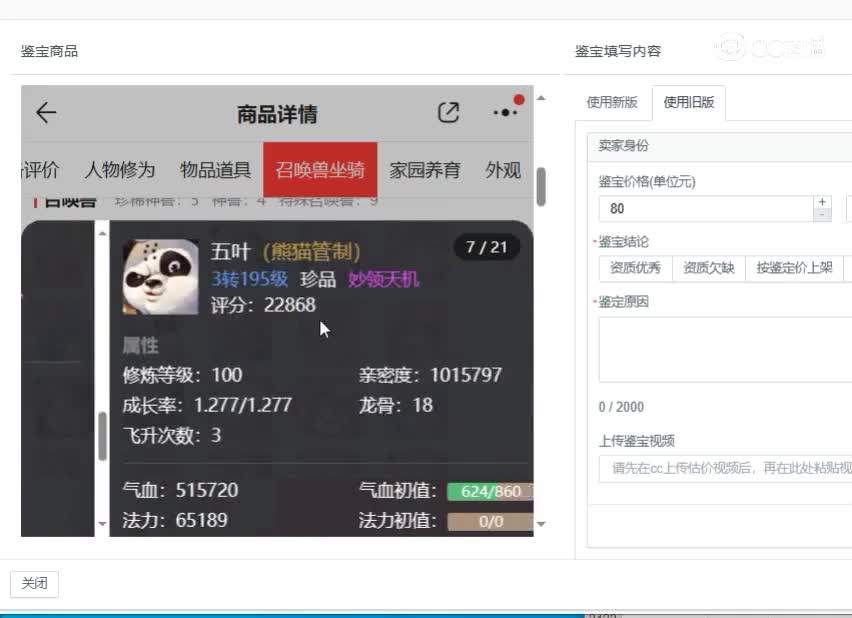The height and width of the screenshot is (618, 852).
Task: Open the more options (•••) icon
Action: point(504,115)
